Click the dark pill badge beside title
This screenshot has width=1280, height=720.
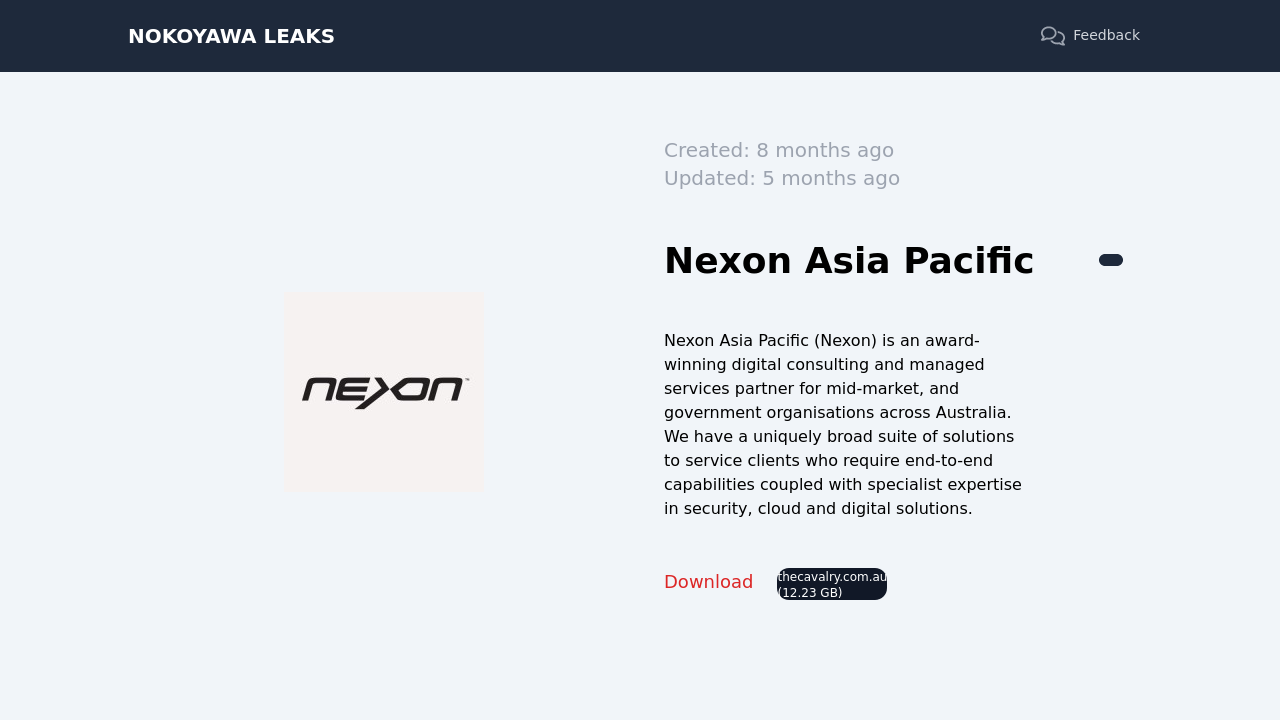tap(1111, 260)
